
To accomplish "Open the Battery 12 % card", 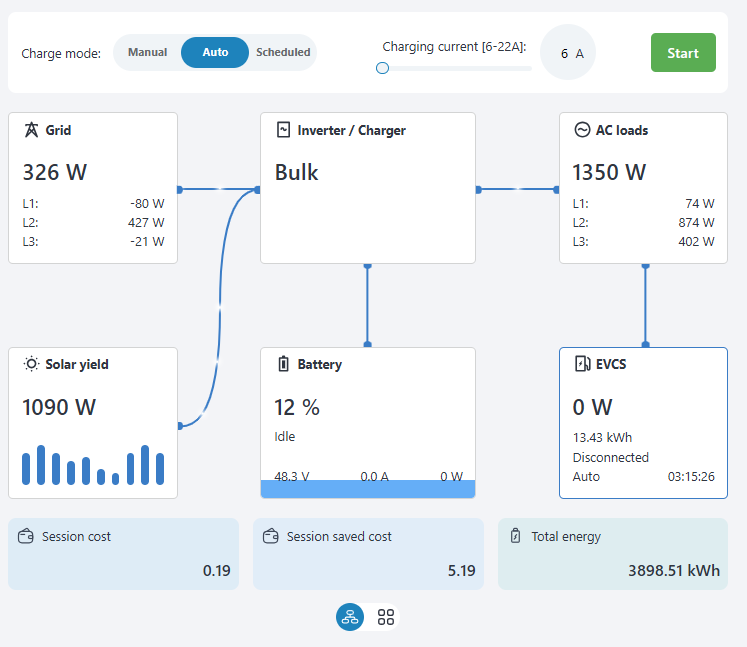I will pos(367,422).
